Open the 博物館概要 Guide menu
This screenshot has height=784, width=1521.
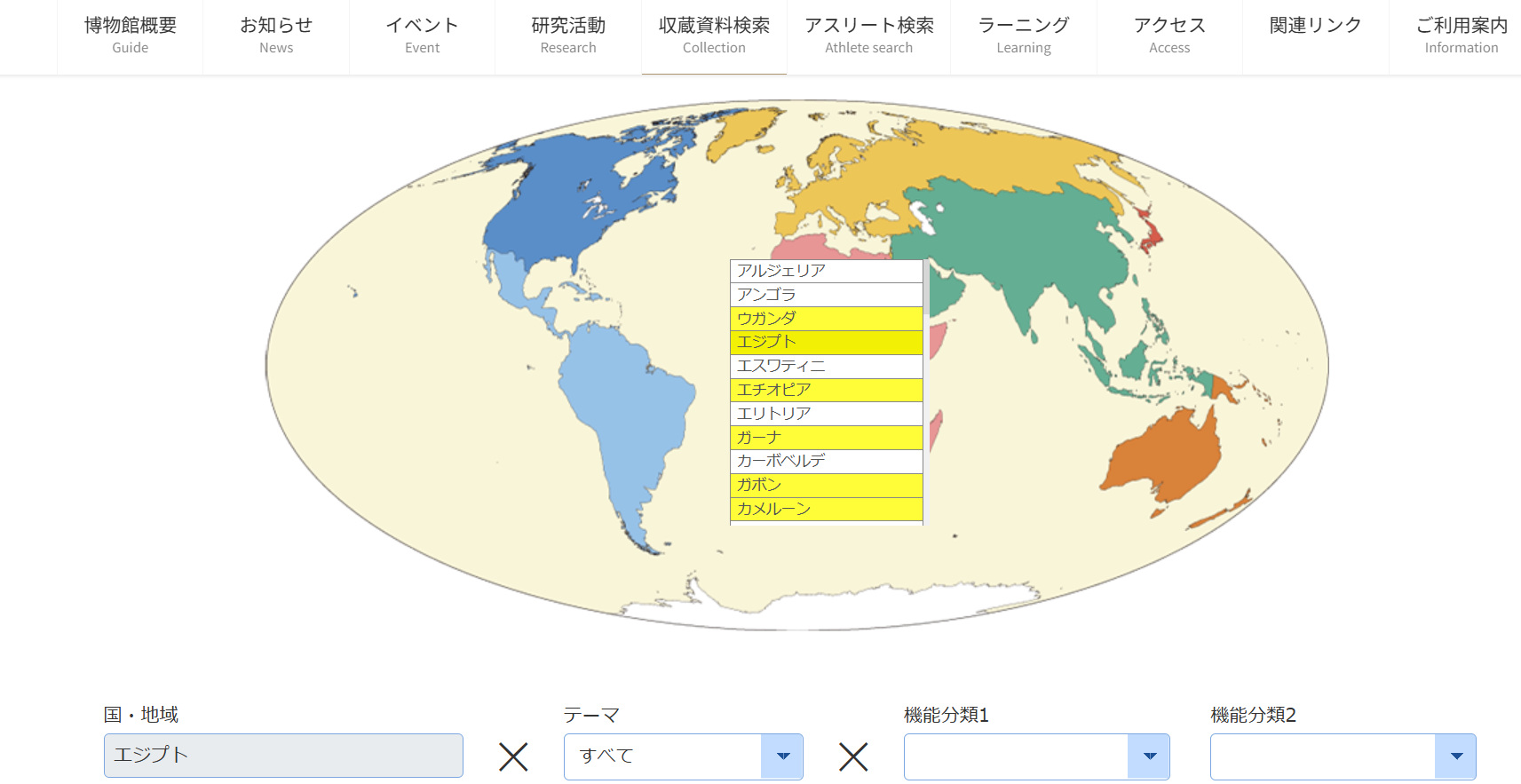pos(131,36)
